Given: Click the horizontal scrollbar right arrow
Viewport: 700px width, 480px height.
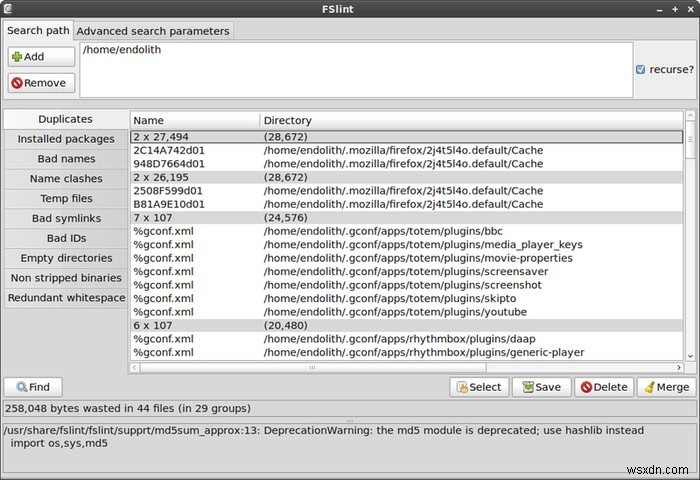Looking at the screenshot, I should coord(679,367).
